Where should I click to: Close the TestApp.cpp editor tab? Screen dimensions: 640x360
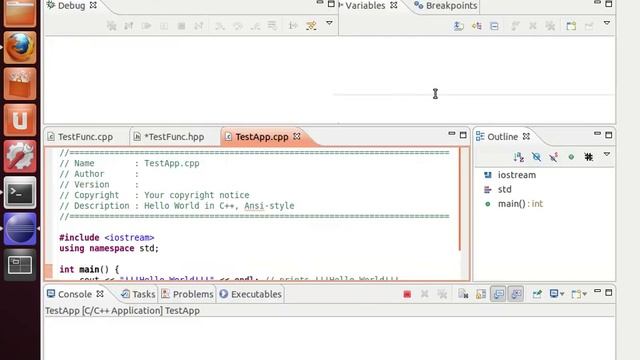tap(297, 136)
